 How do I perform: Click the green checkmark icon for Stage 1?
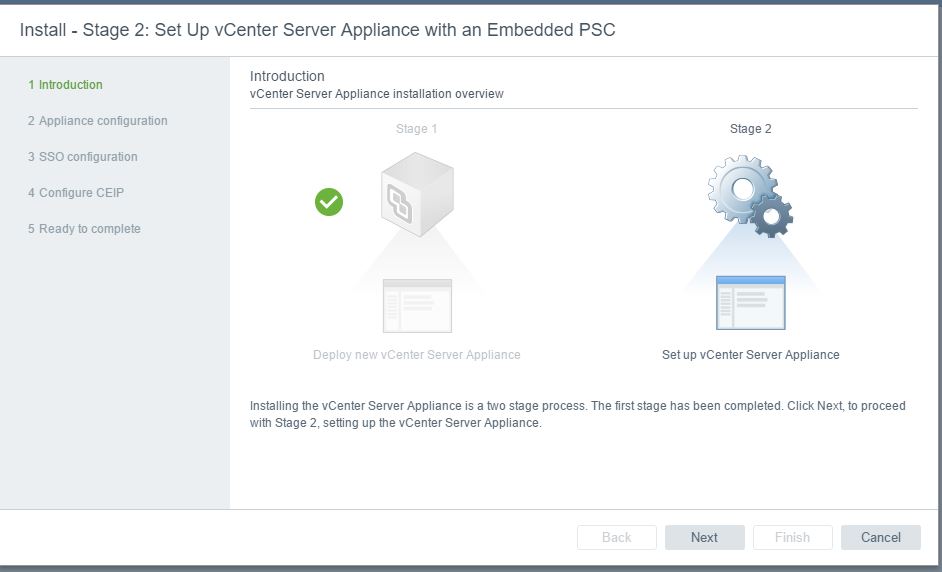click(329, 202)
